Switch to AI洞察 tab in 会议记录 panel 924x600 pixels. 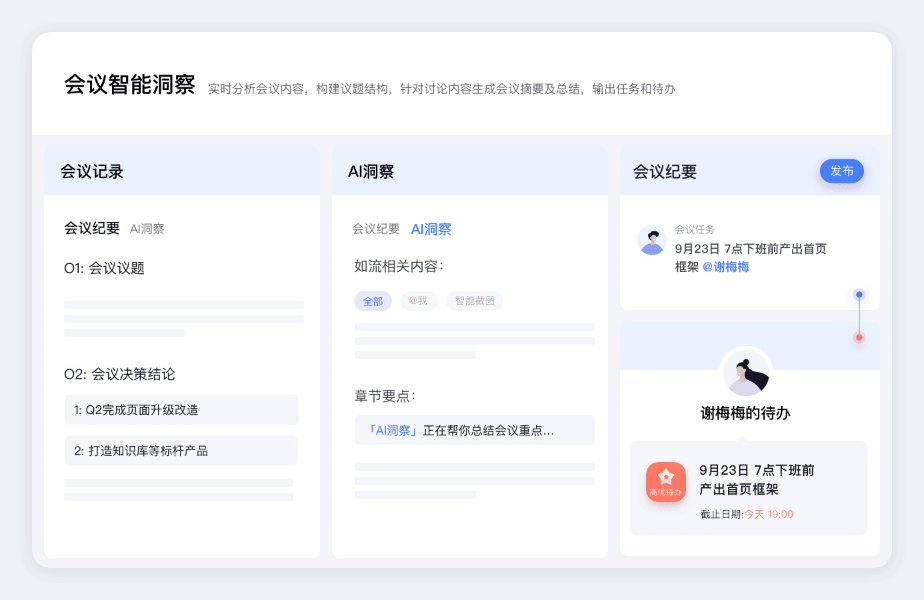tap(147, 229)
